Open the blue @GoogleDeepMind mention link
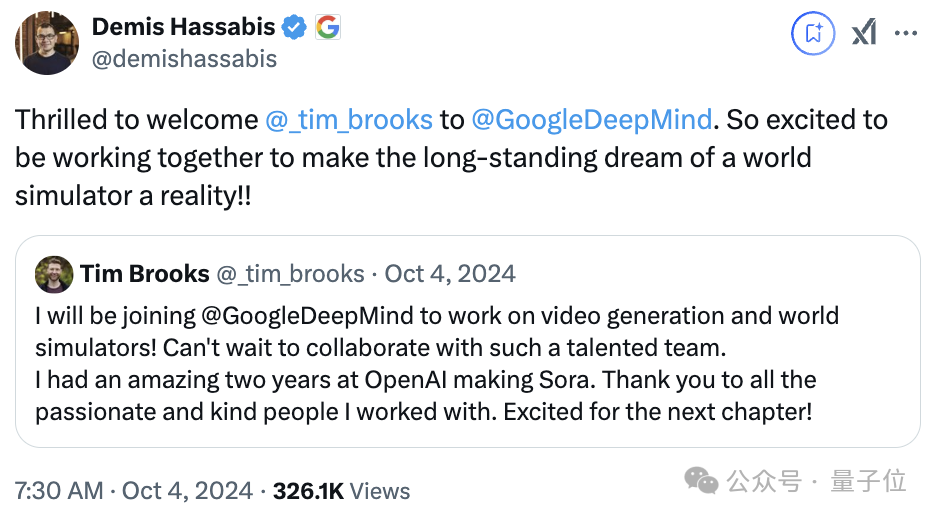This screenshot has height=518, width=936. click(592, 120)
